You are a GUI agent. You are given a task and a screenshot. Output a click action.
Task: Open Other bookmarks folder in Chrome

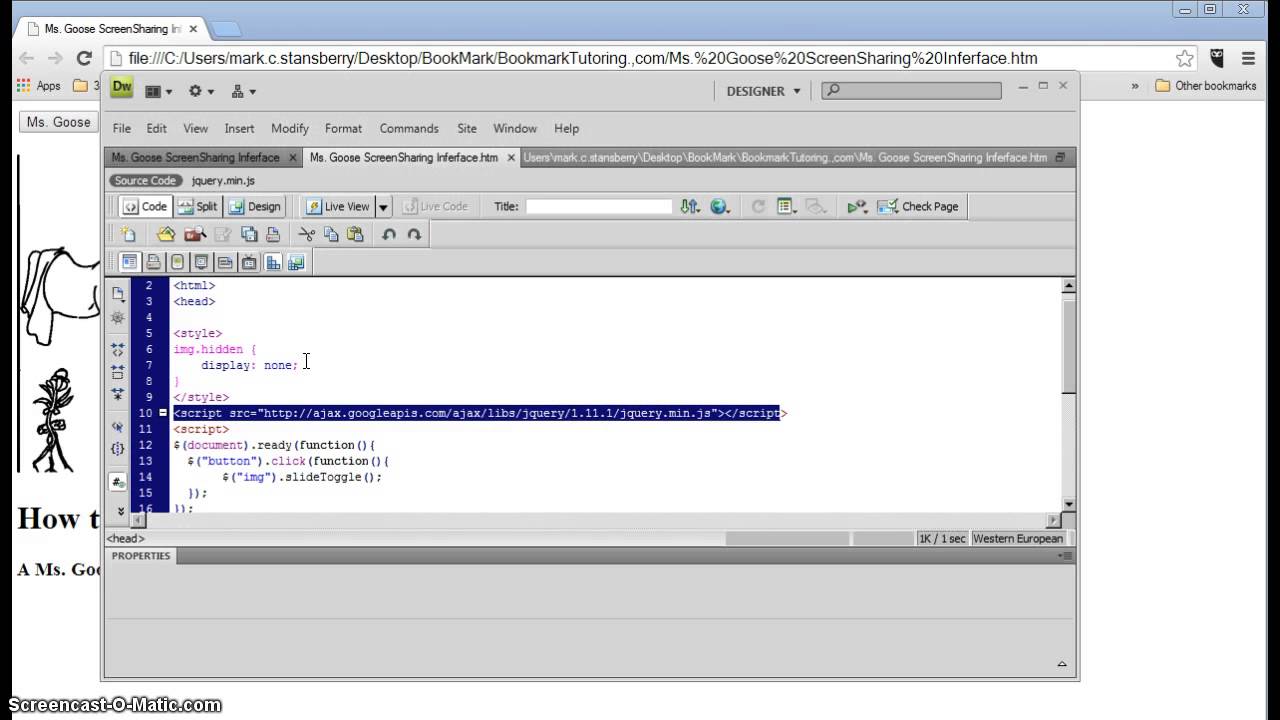[x=1205, y=86]
